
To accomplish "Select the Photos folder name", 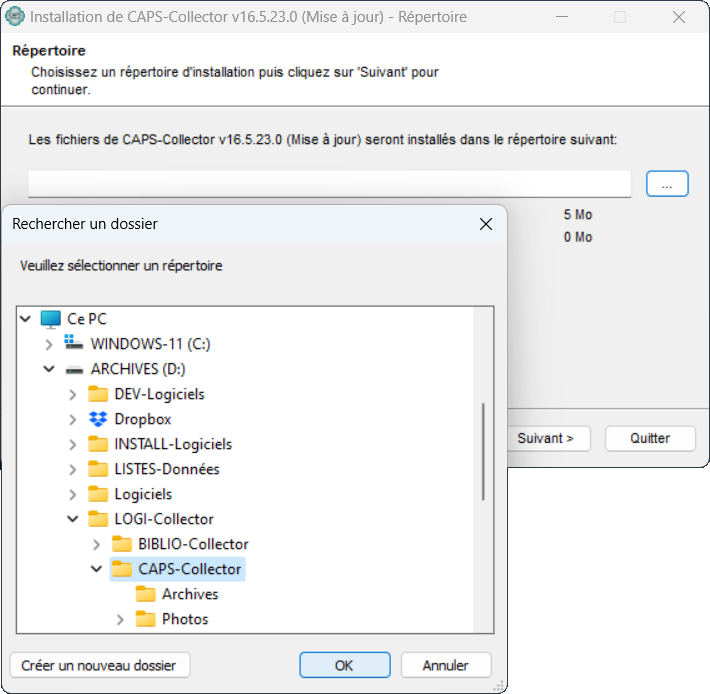I will coord(185,619).
